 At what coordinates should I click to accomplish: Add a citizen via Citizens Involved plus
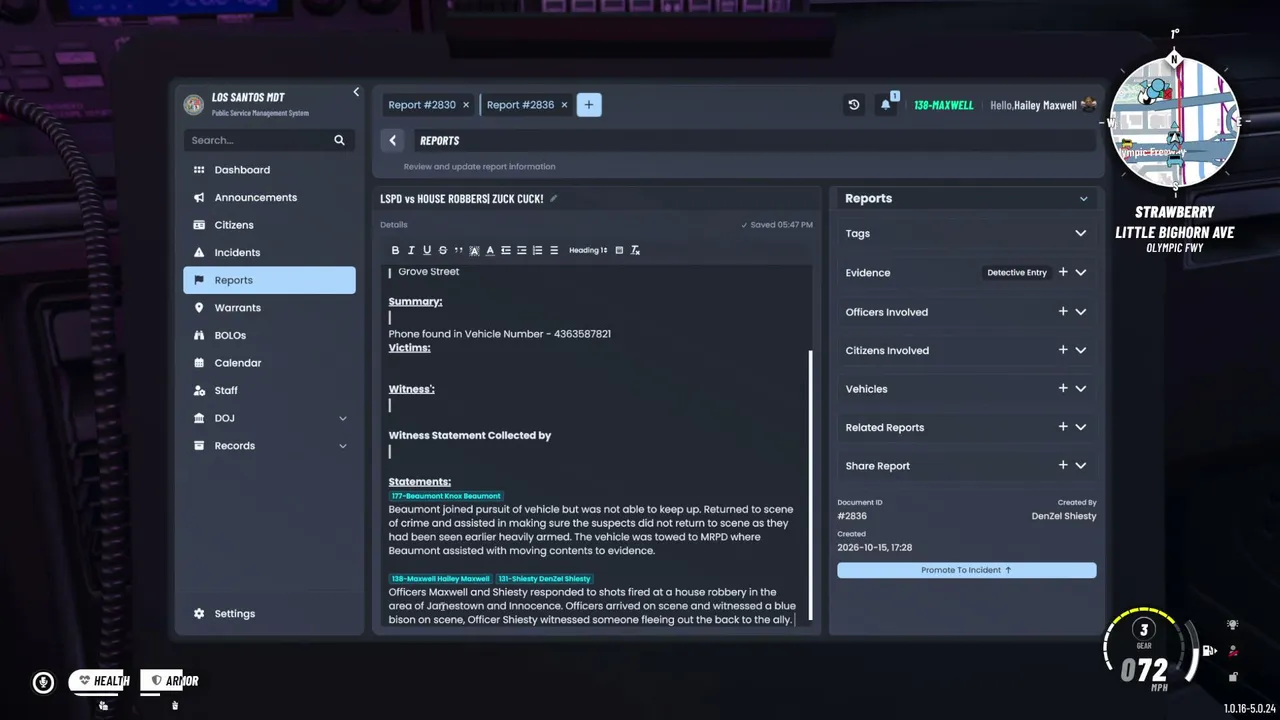1063,350
